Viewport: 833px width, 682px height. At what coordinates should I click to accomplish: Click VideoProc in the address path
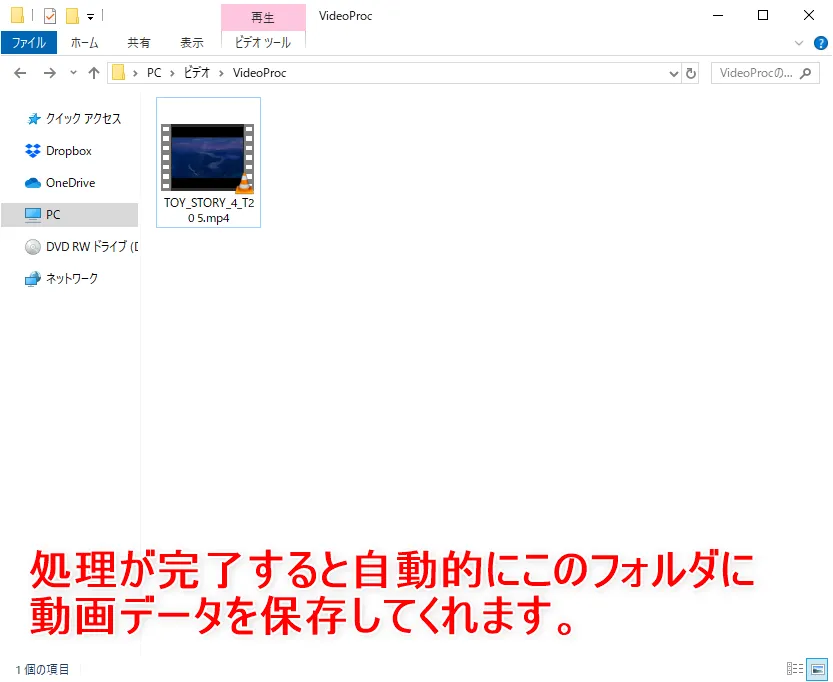tap(260, 73)
